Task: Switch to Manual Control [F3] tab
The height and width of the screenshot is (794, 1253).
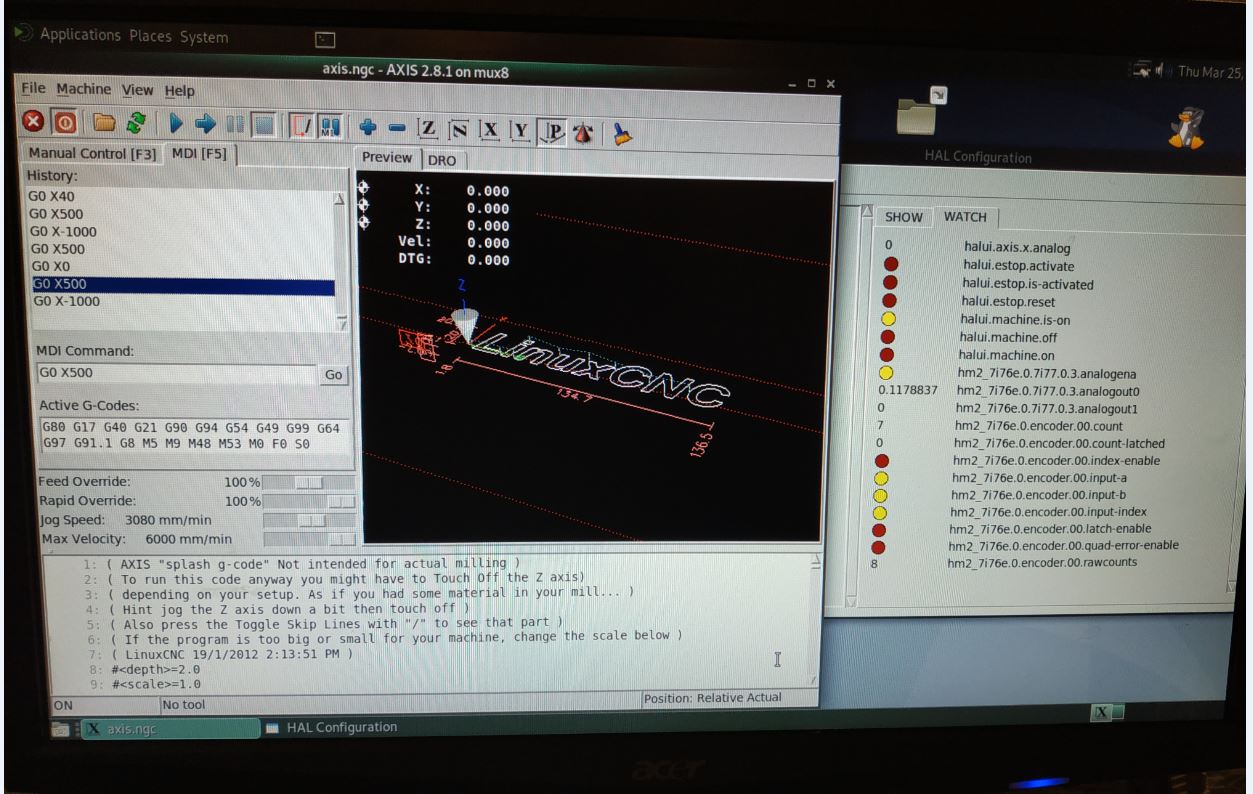Action: 92,154
